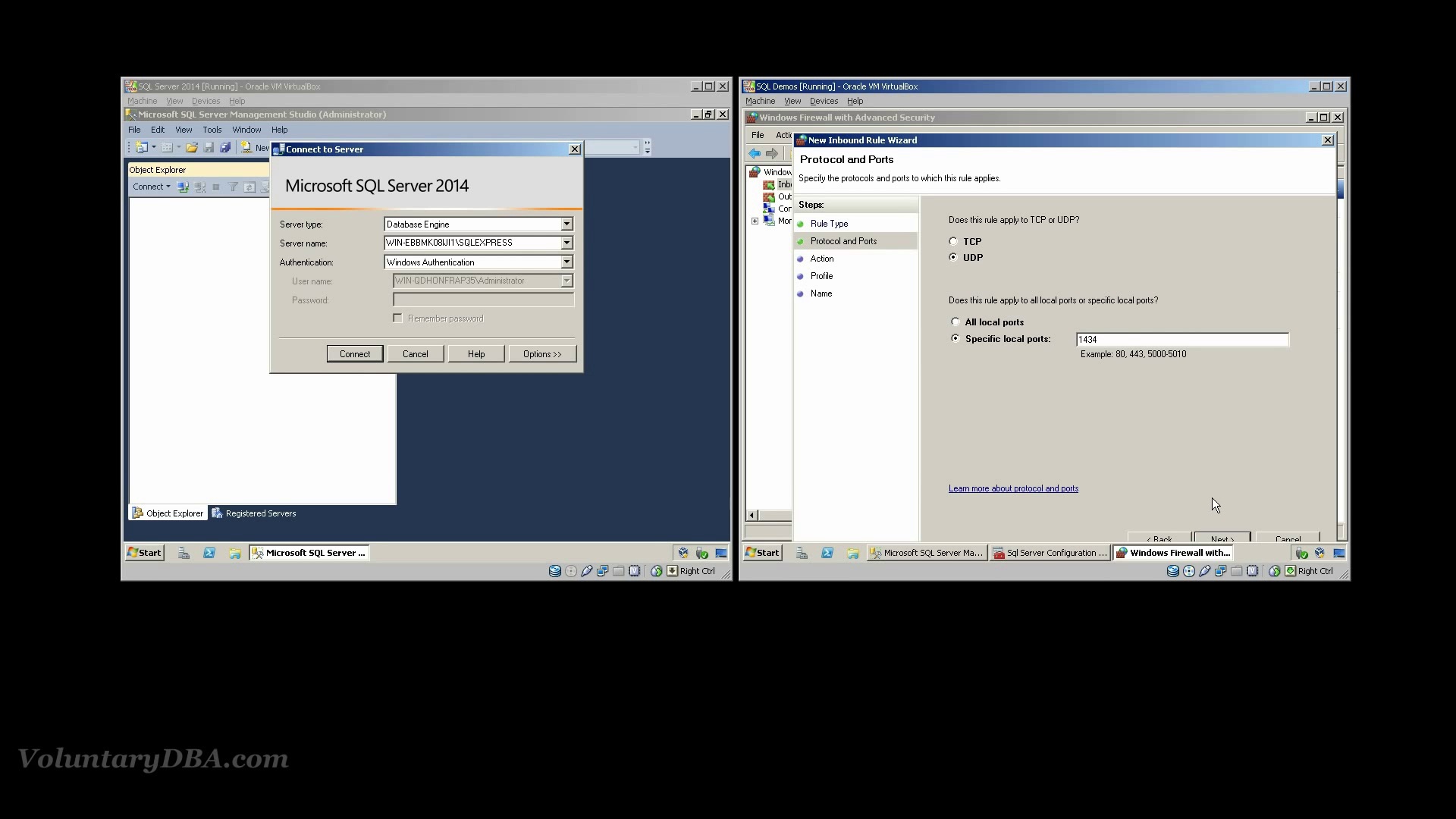Open the Authentication dropdown
The height and width of the screenshot is (819, 1456).
pos(566,262)
